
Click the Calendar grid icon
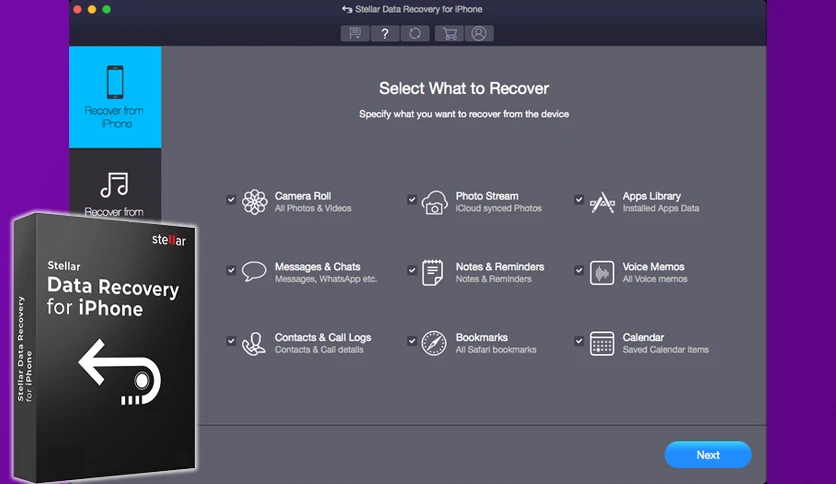(x=602, y=343)
